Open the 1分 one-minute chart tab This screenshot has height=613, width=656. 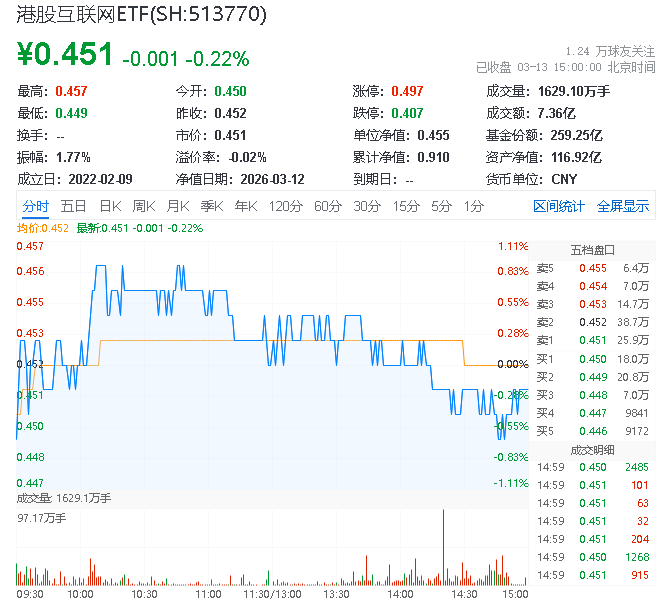tap(473, 206)
